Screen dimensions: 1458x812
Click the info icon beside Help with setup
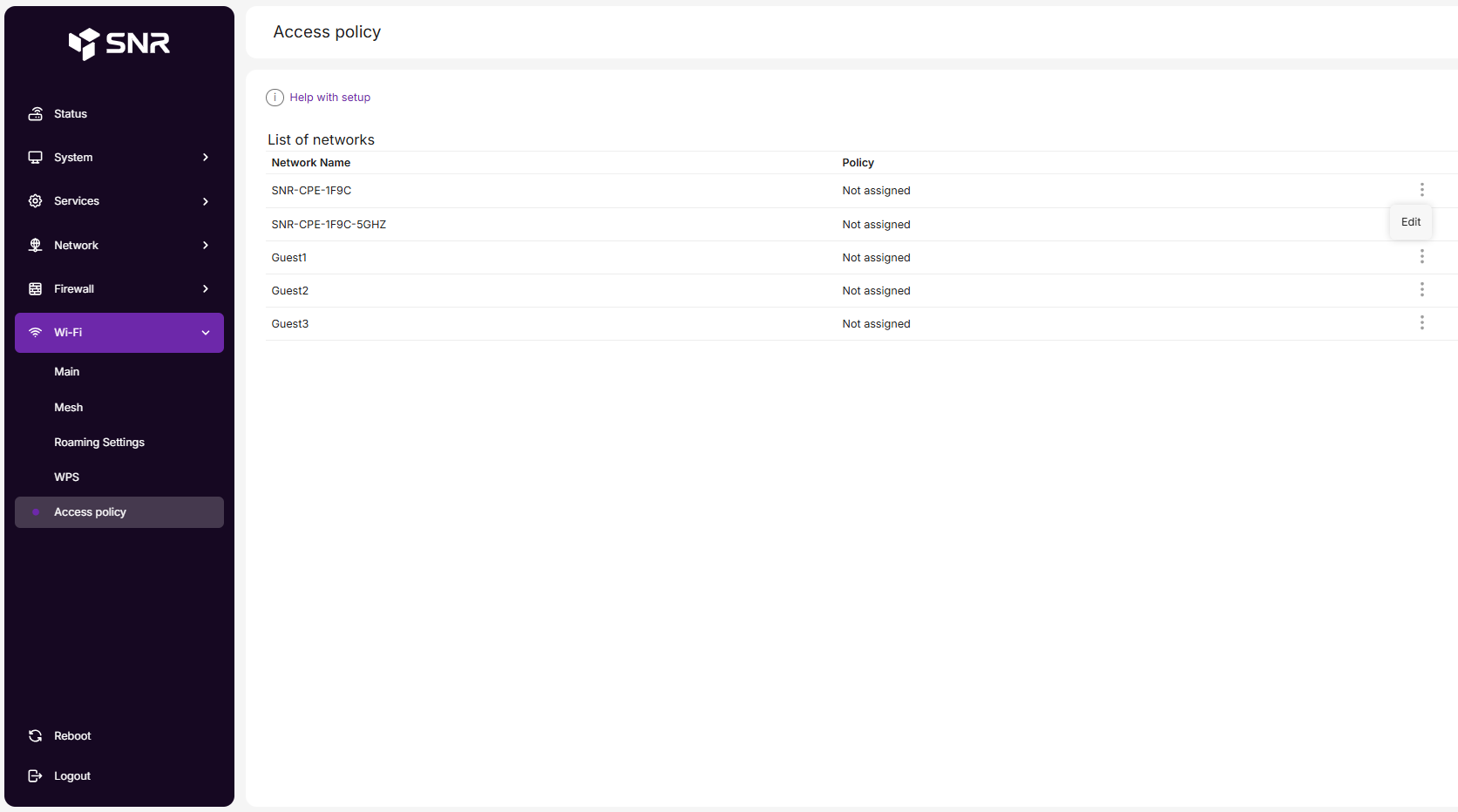pos(275,98)
